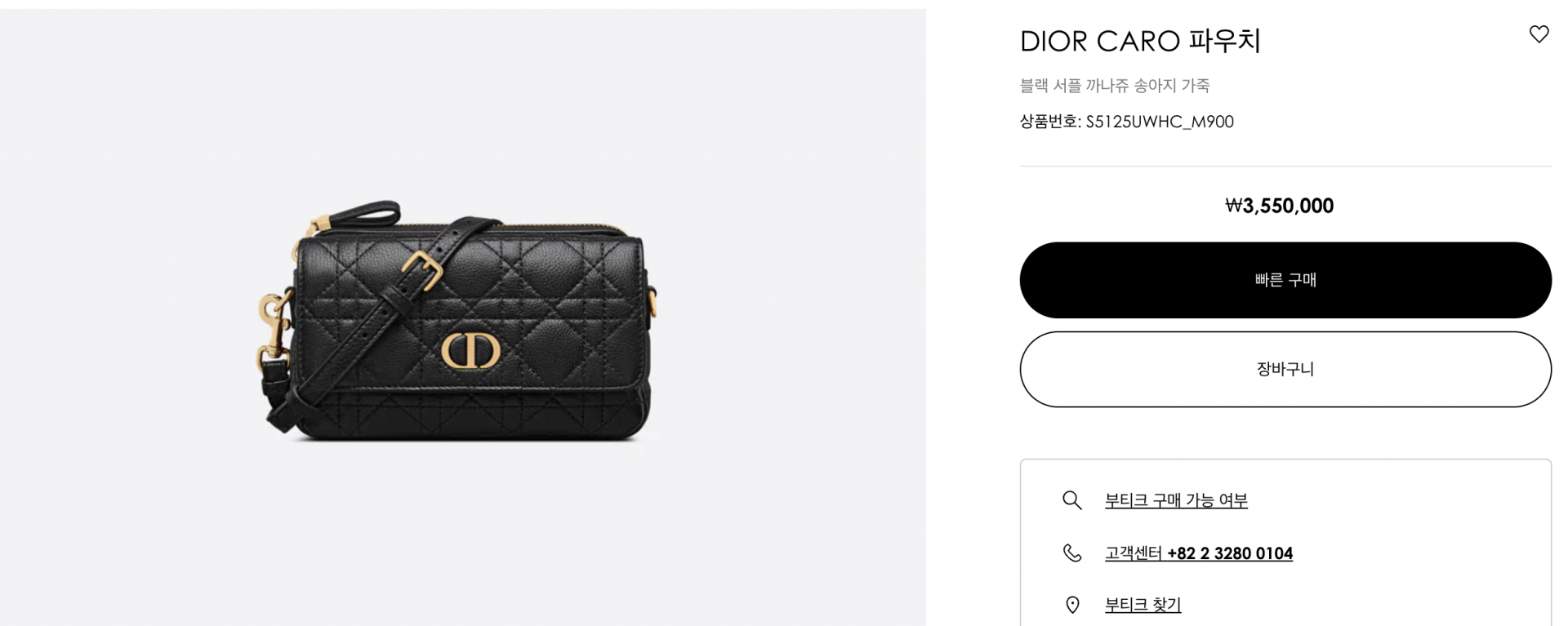Open the 부티크 구매 가능 여부 link
Viewport: 1568px width, 626px height.
click(1176, 500)
